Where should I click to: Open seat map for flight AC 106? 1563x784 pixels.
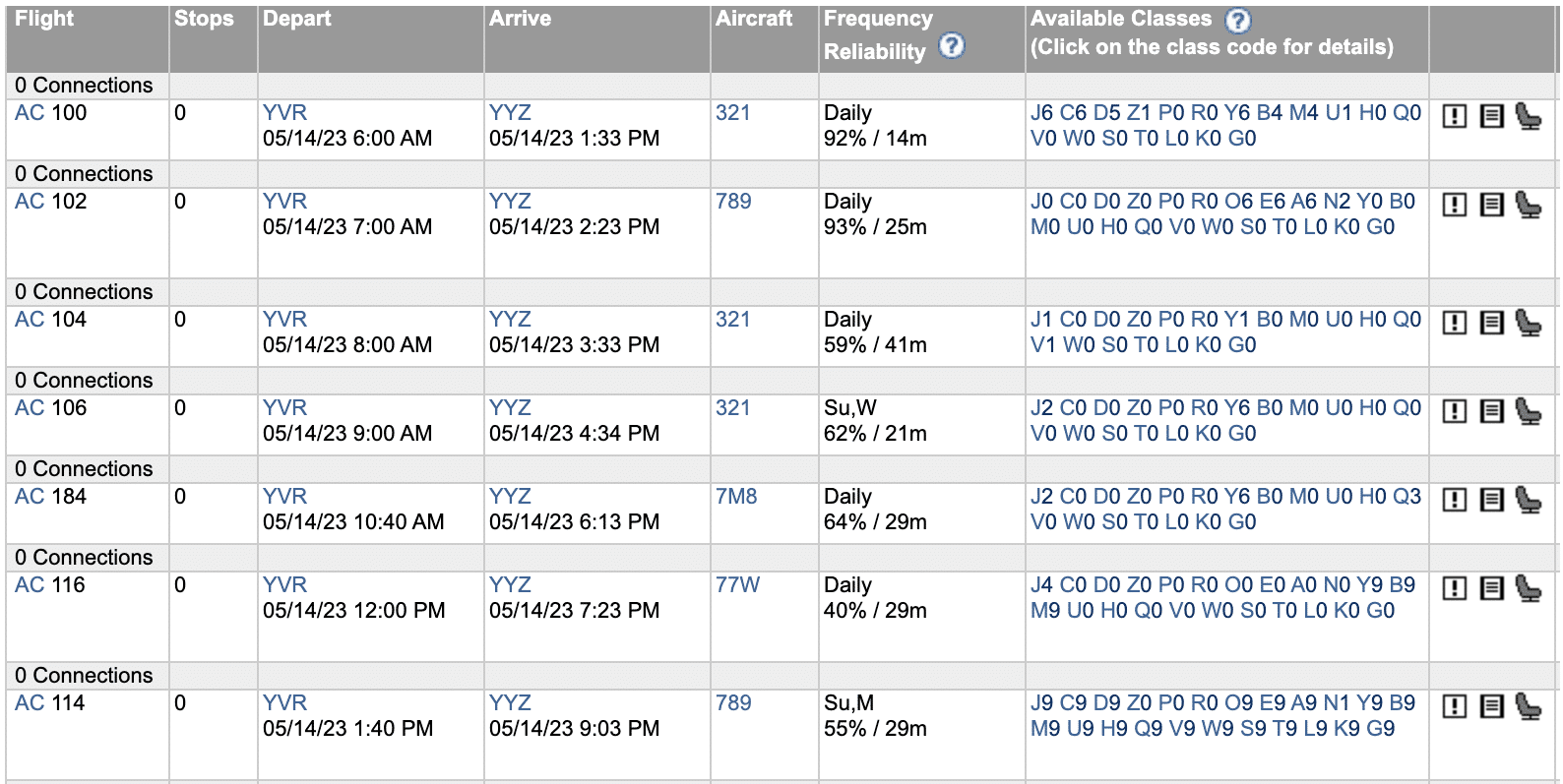pyautogui.click(x=1528, y=411)
